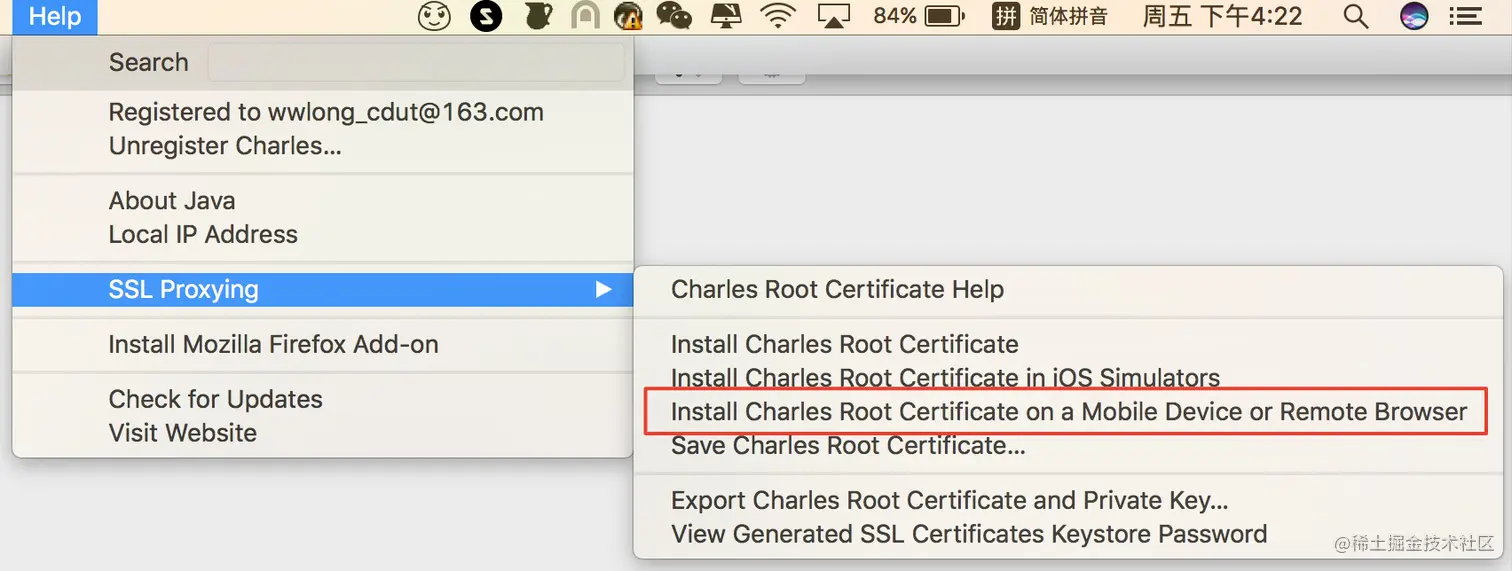Open the 简体拼音 input source menu
Image resolution: width=1512 pixels, height=571 pixels.
1049,16
